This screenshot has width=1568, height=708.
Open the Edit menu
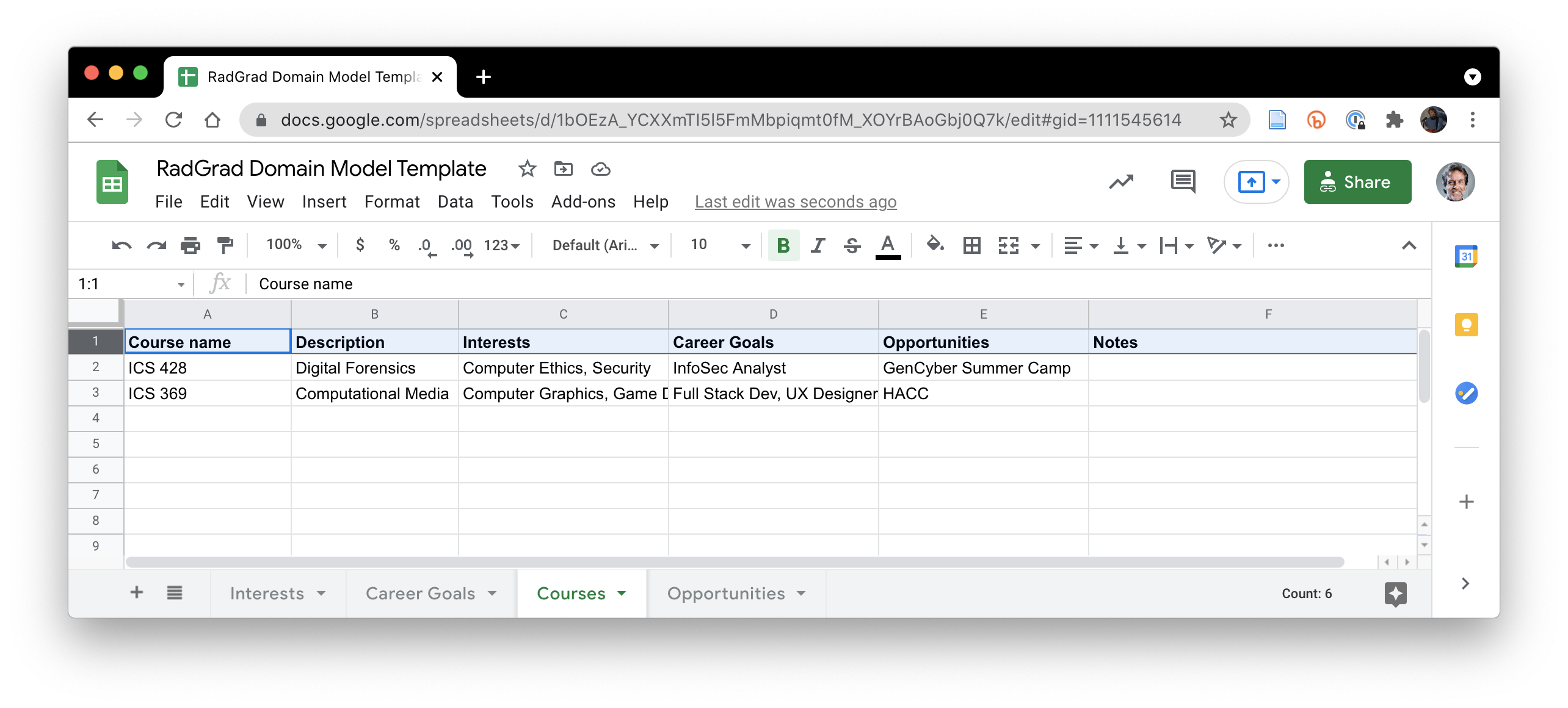214,201
